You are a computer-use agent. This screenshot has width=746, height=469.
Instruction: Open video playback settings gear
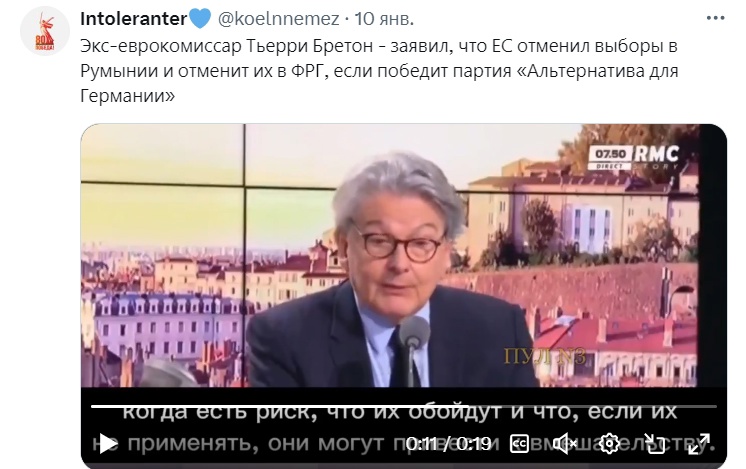[x=609, y=444]
